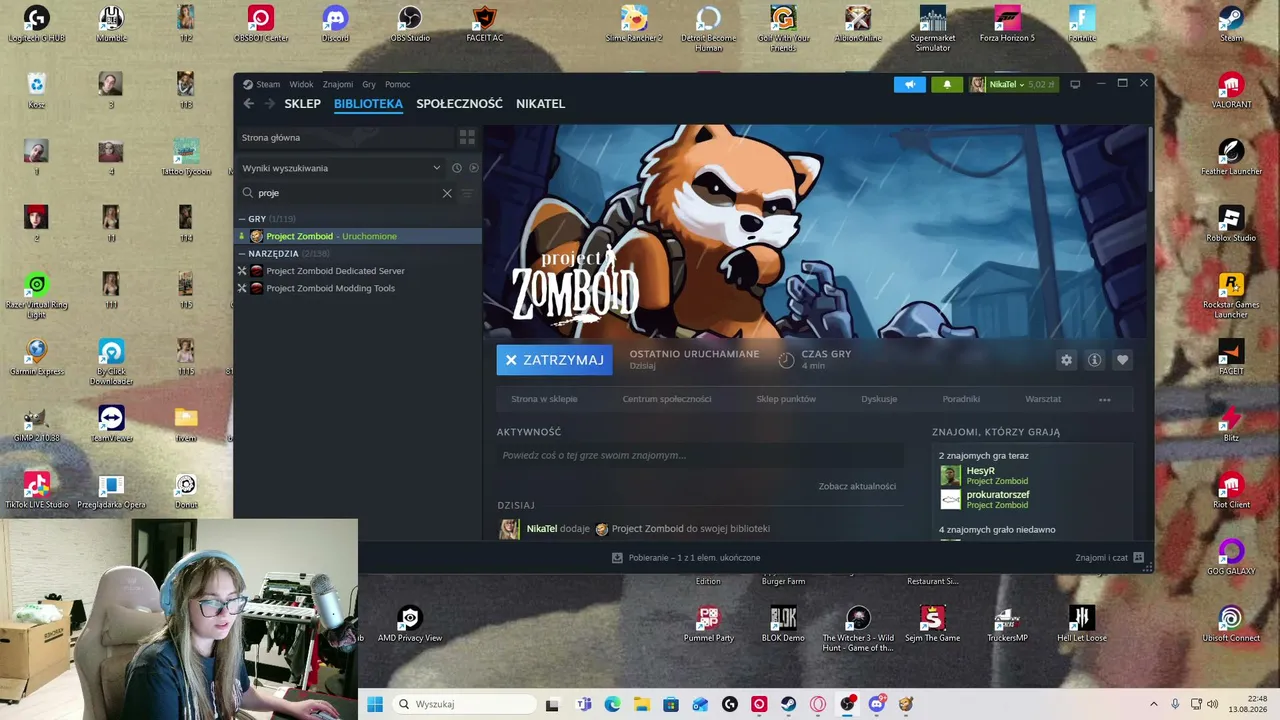1280x720 pixels.
Task: Open Discord desktop shortcut
Action: click(x=335, y=24)
